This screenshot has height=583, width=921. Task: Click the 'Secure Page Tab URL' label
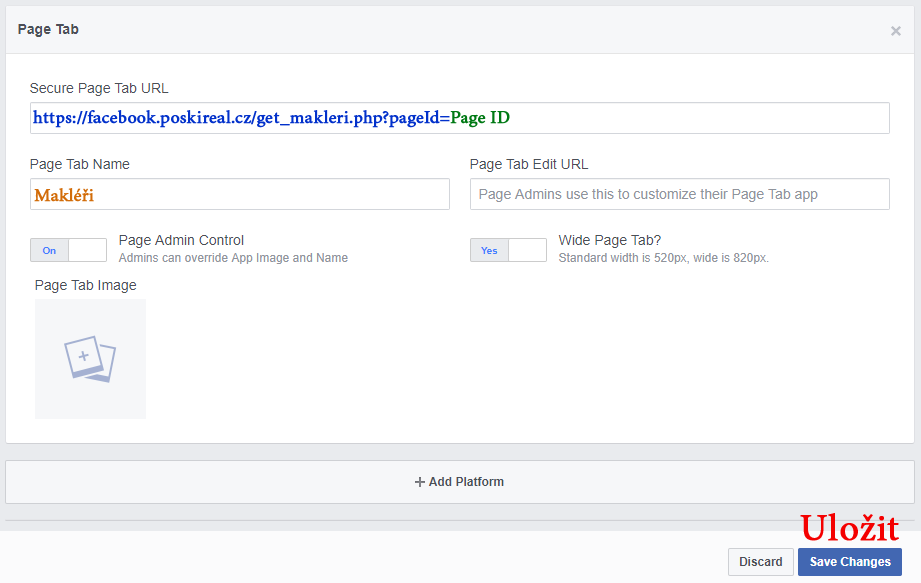pyautogui.click(x=99, y=88)
